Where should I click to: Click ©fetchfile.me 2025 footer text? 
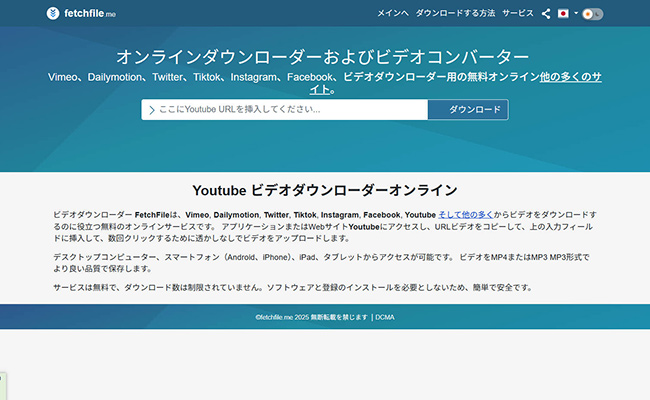[282, 317]
